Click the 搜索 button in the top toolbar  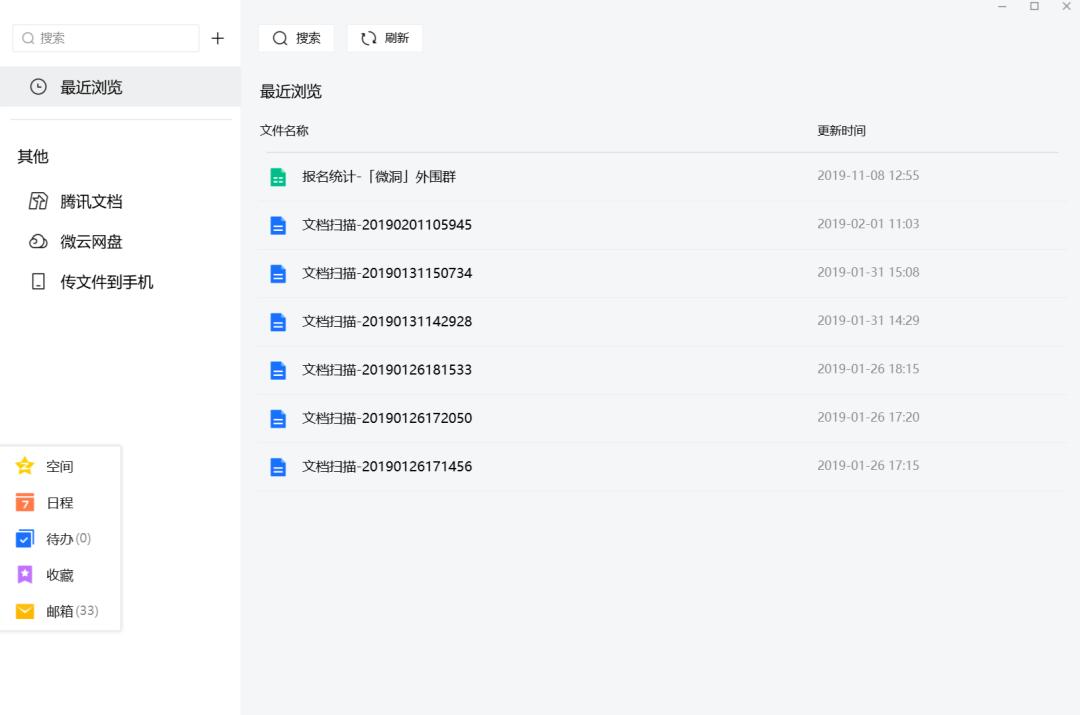pyautogui.click(x=296, y=38)
